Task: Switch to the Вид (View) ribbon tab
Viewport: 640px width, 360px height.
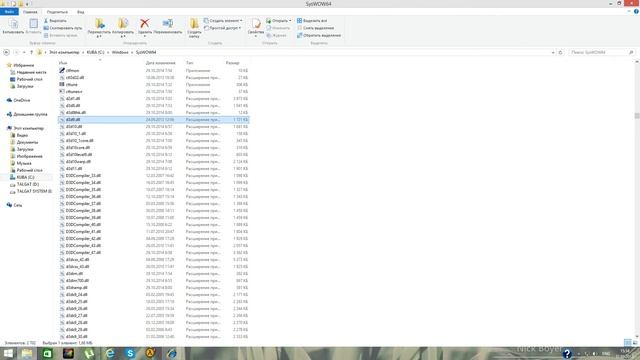Action: [x=81, y=12]
